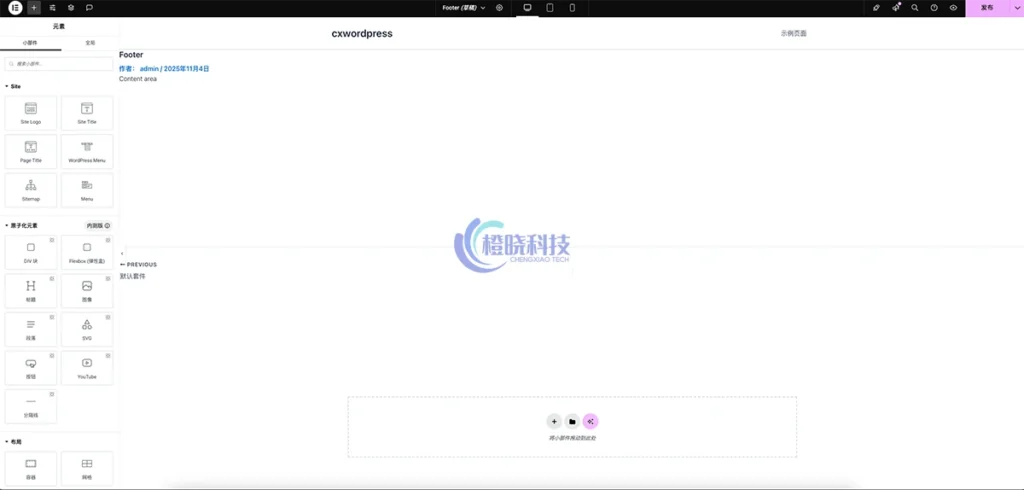Collapse the Site widgets section
Screen dimensions: 1024x490
(7, 86)
